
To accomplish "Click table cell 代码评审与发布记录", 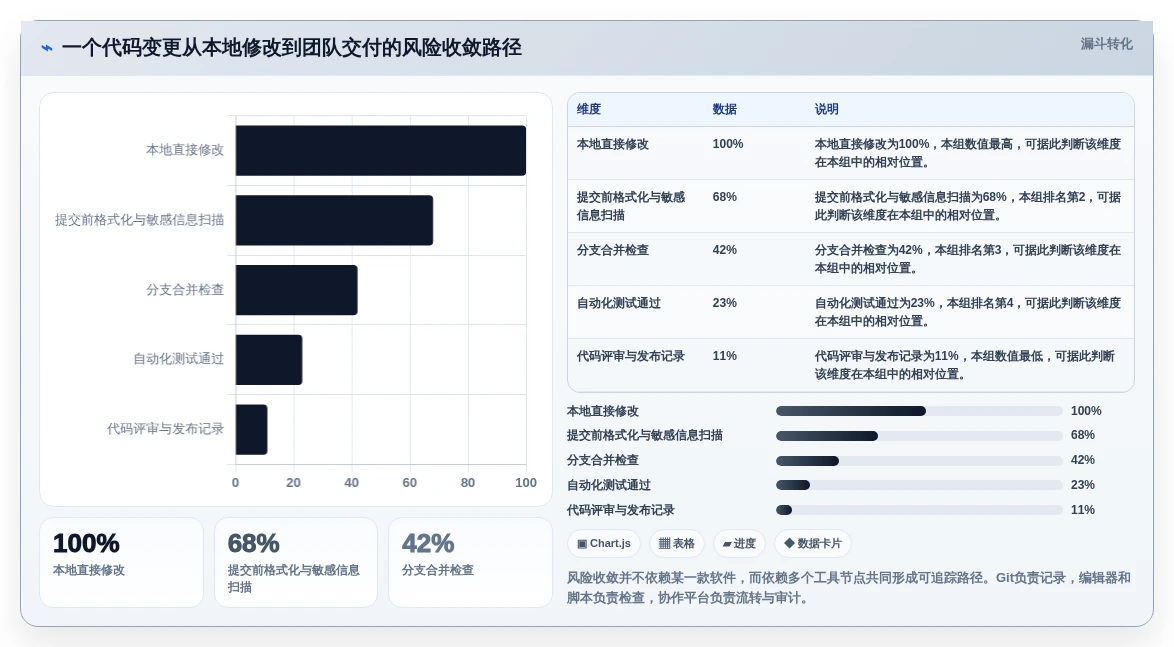I will [x=630, y=356].
